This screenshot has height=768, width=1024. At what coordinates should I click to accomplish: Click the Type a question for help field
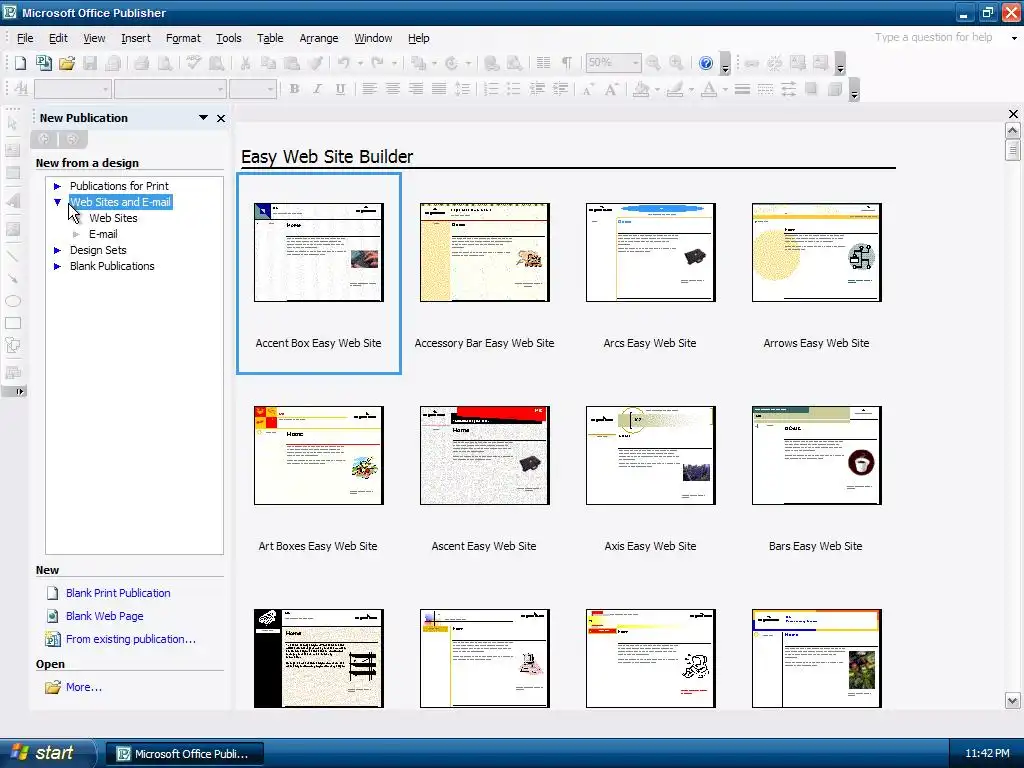(934, 37)
